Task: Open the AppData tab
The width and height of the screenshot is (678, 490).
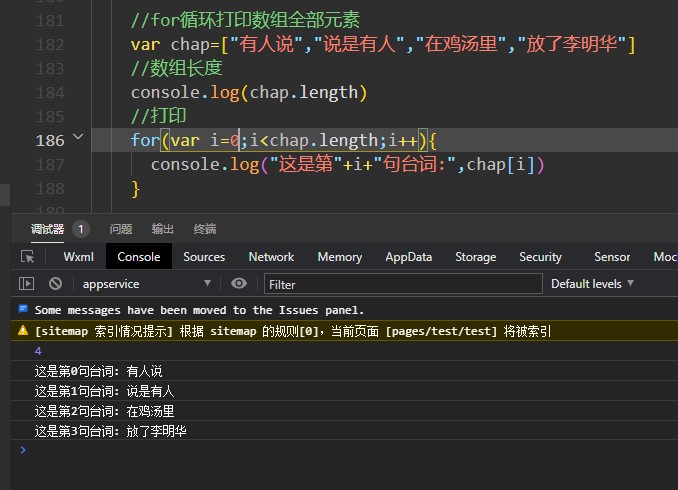Action: (409, 257)
